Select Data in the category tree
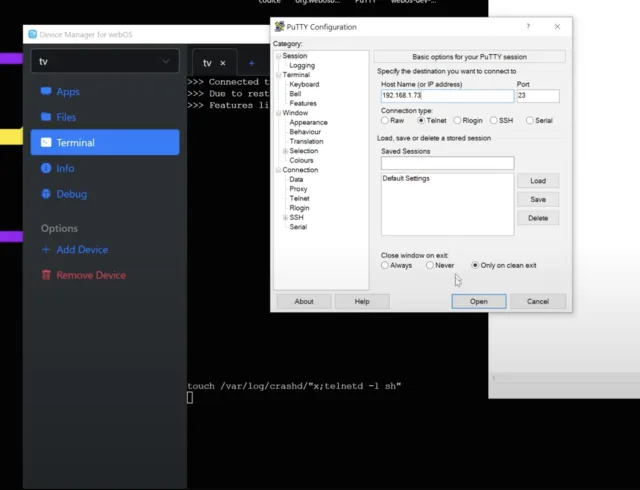The width and height of the screenshot is (640, 490). 296,180
